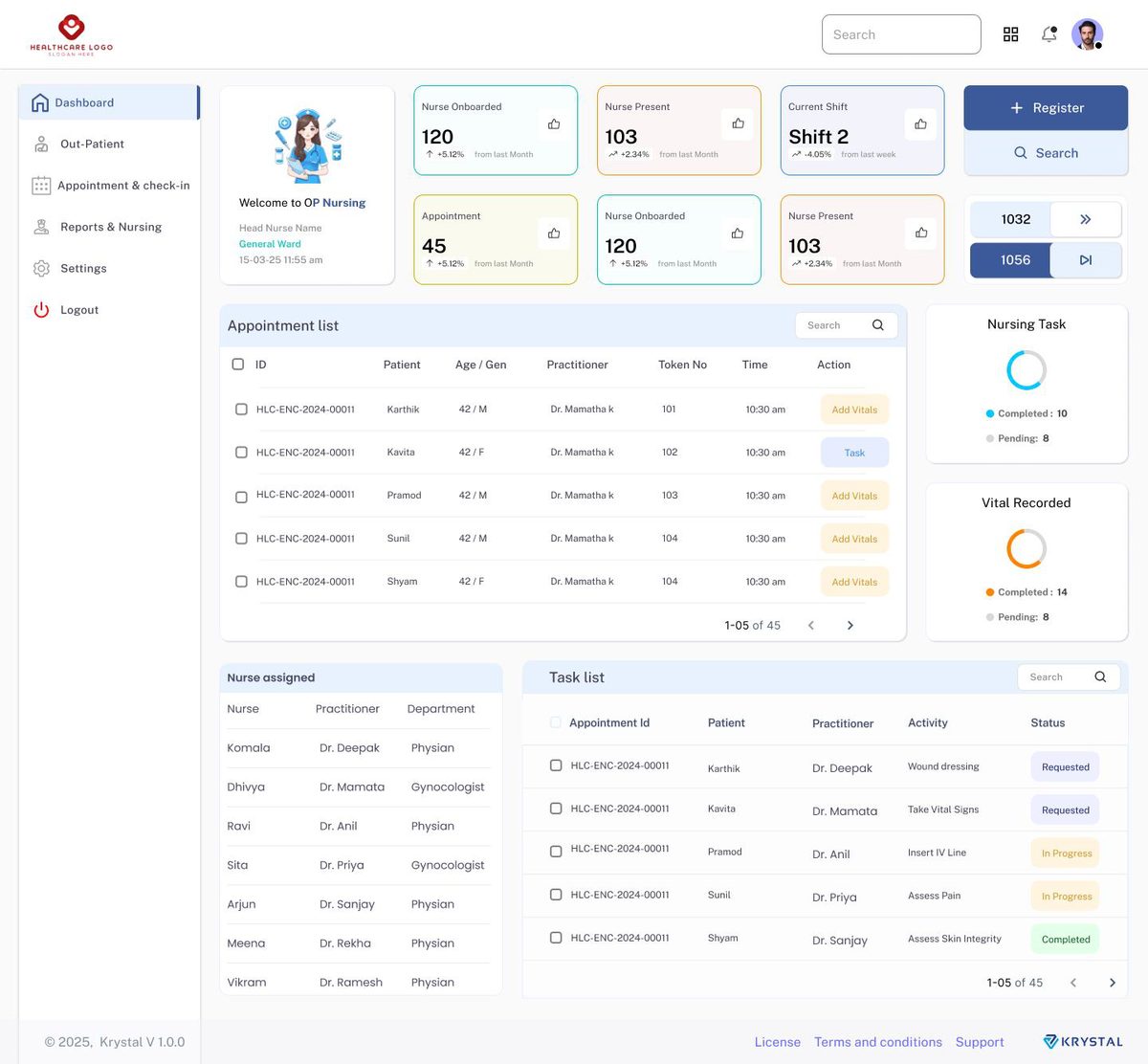
Task: Open Terms and conditions link
Action: point(878,1042)
